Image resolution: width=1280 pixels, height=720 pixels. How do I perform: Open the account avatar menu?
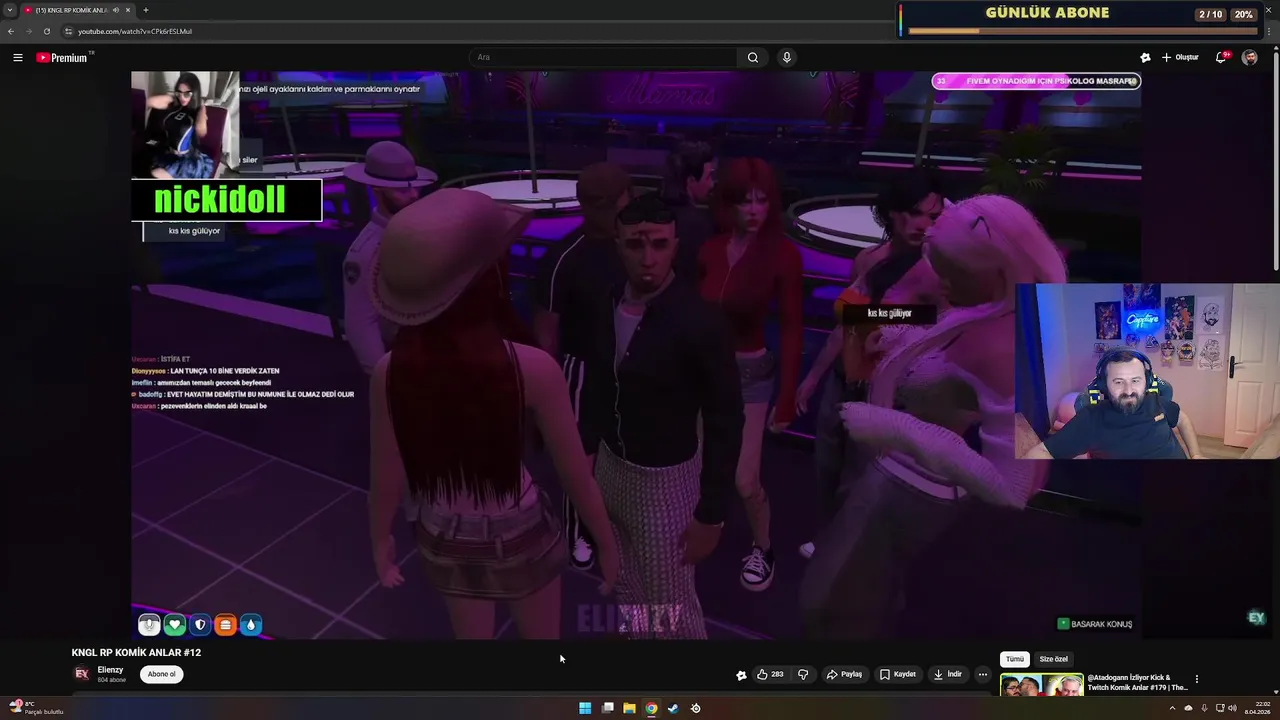click(1250, 57)
